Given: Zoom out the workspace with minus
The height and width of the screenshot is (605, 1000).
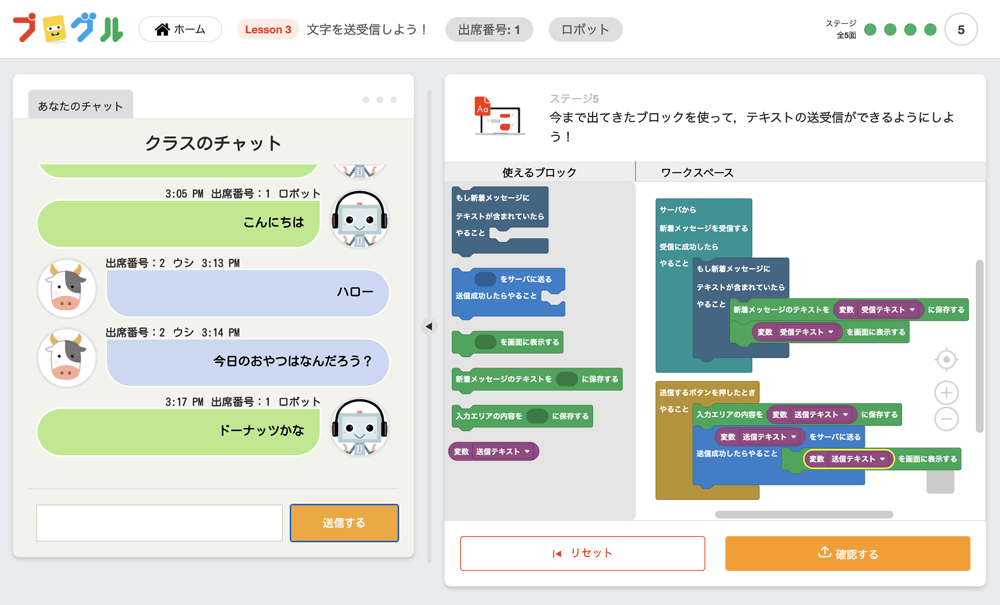Looking at the screenshot, I should coord(946,419).
